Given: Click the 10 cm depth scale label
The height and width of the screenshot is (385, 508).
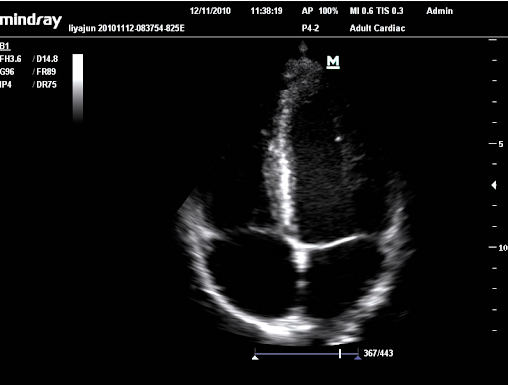Looking at the screenshot, I should point(503,248).
